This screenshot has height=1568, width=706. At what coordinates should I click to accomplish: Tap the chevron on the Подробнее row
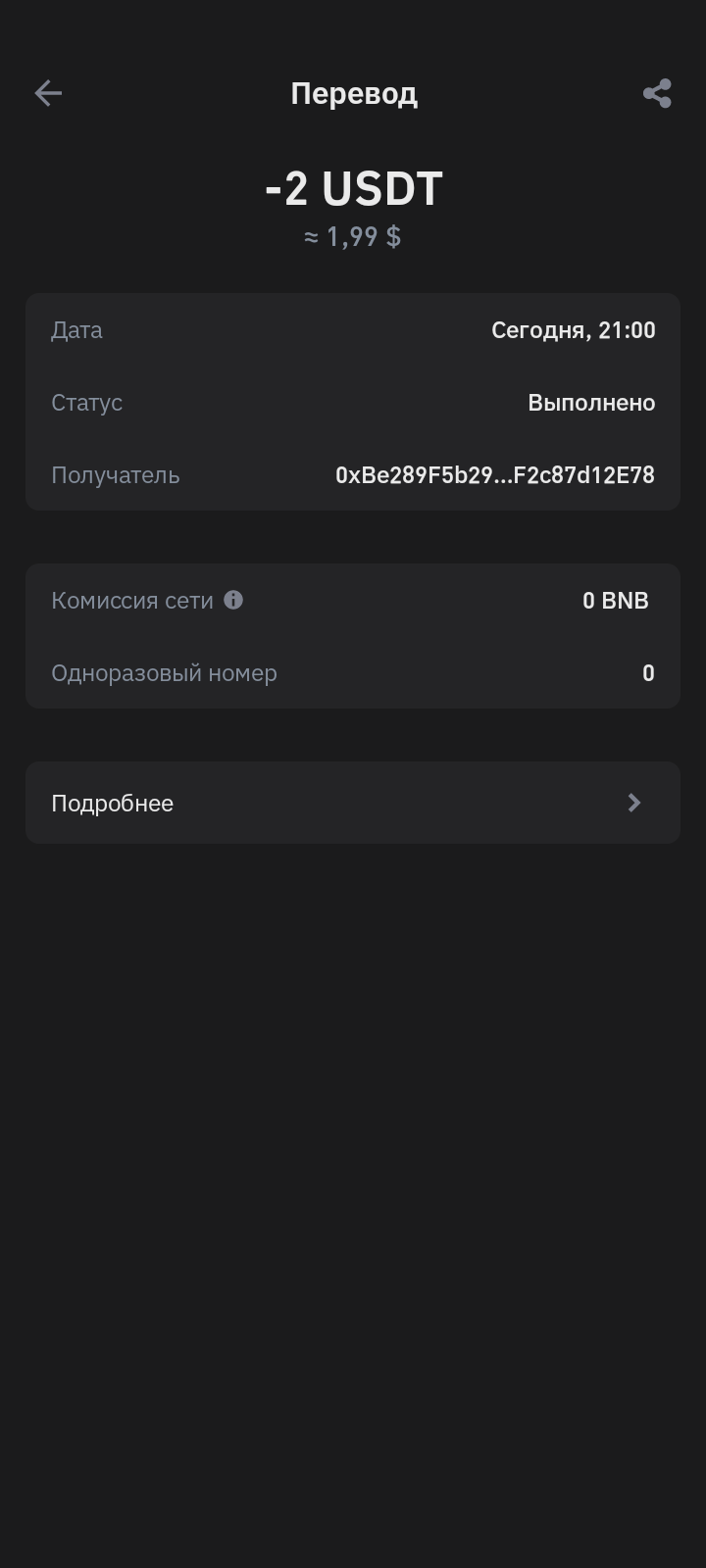[634, 803]
